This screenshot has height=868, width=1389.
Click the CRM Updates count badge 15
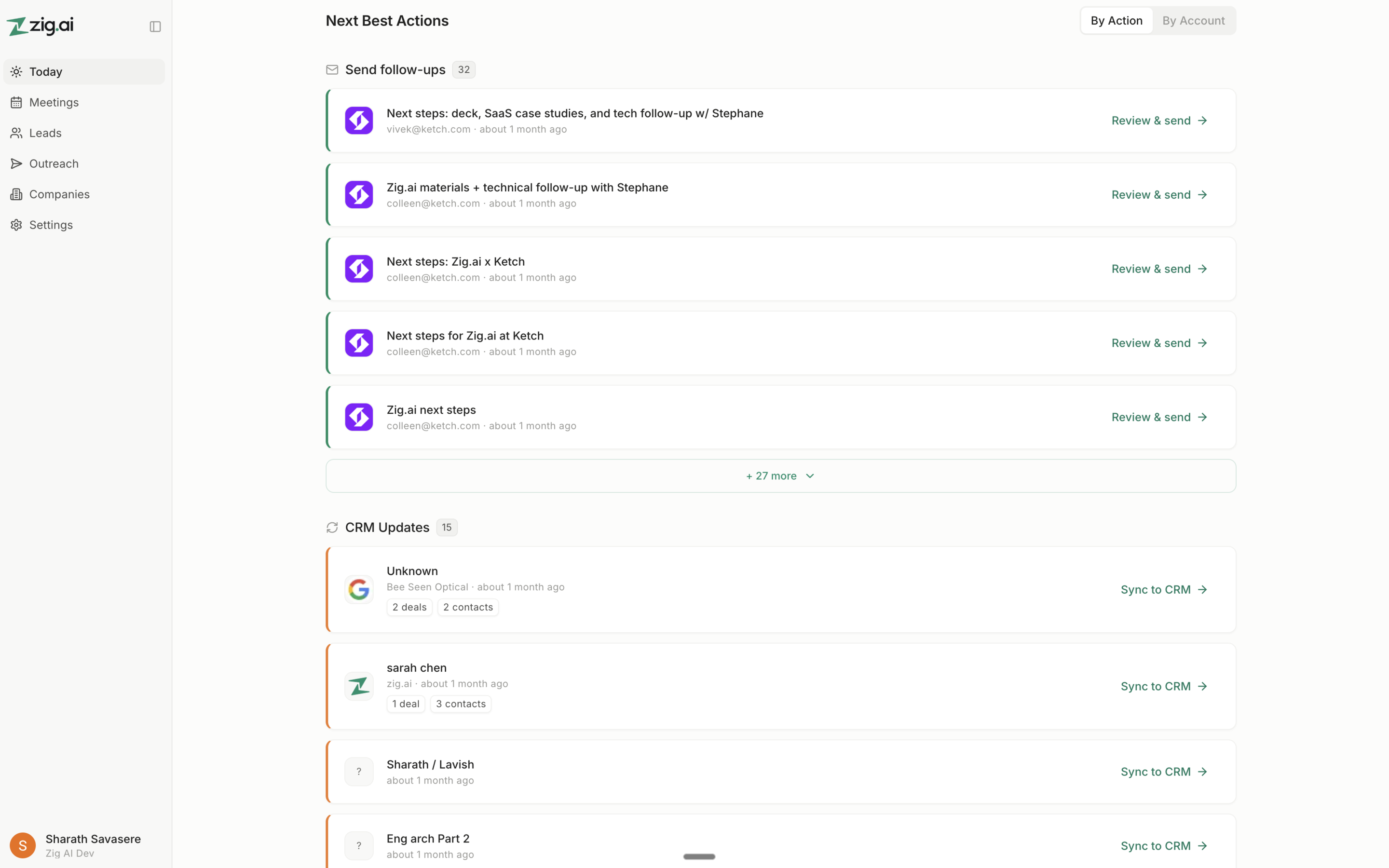coord(447,528)
